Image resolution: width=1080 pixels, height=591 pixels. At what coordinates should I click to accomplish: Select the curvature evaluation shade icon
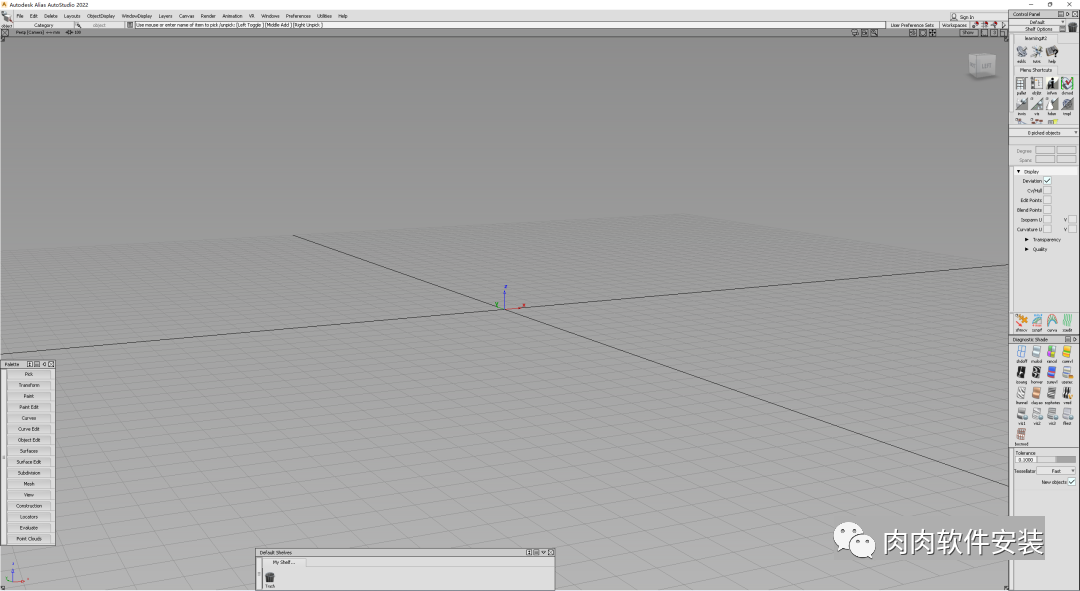pyautogui.click(x=1067, y=351)
